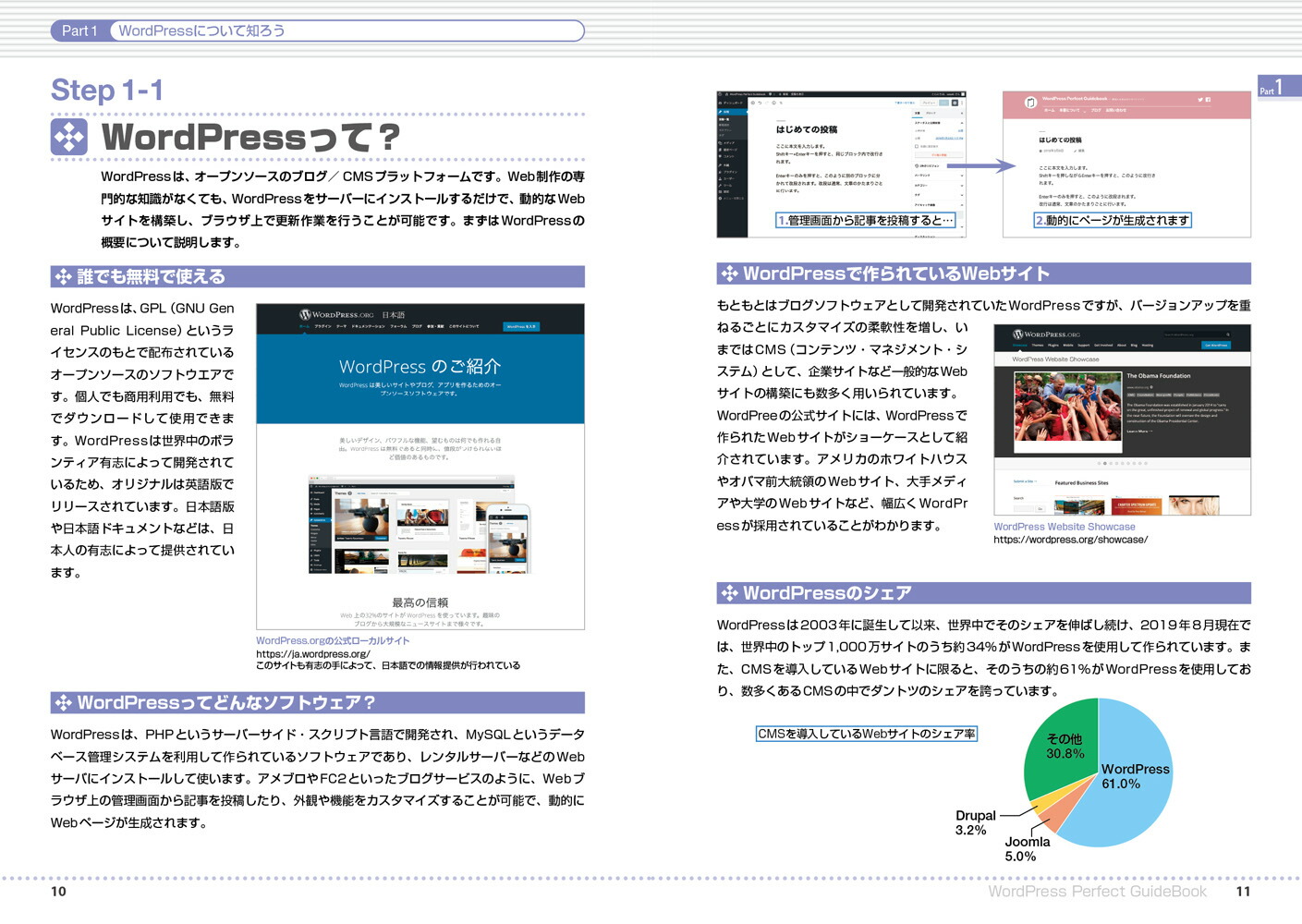1302x924 pixels.
Task: Click the WordPress.org logo in the Showcase screenshot
Action: click(1046, 334)
